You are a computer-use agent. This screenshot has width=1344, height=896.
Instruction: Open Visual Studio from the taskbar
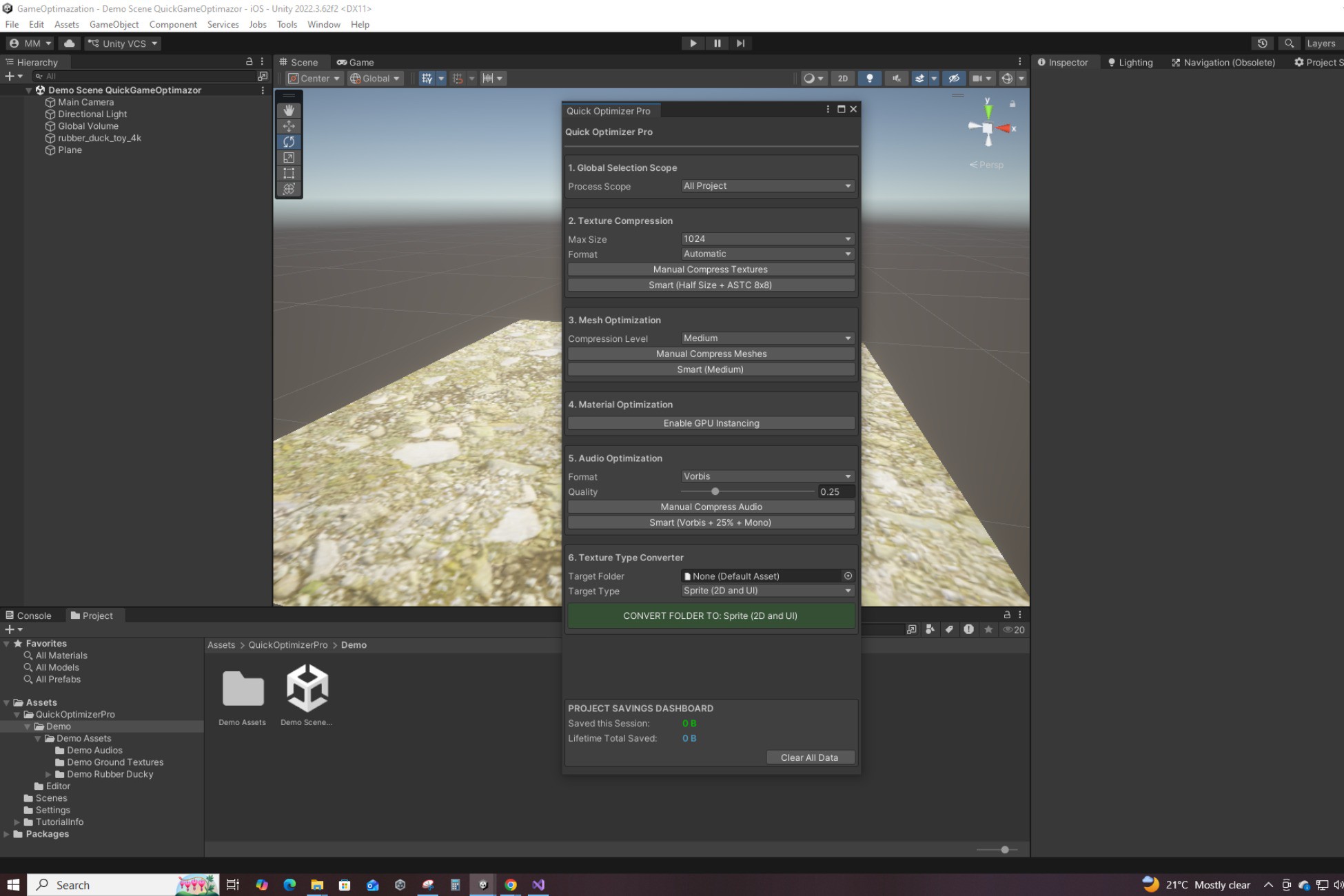[538, 884]
